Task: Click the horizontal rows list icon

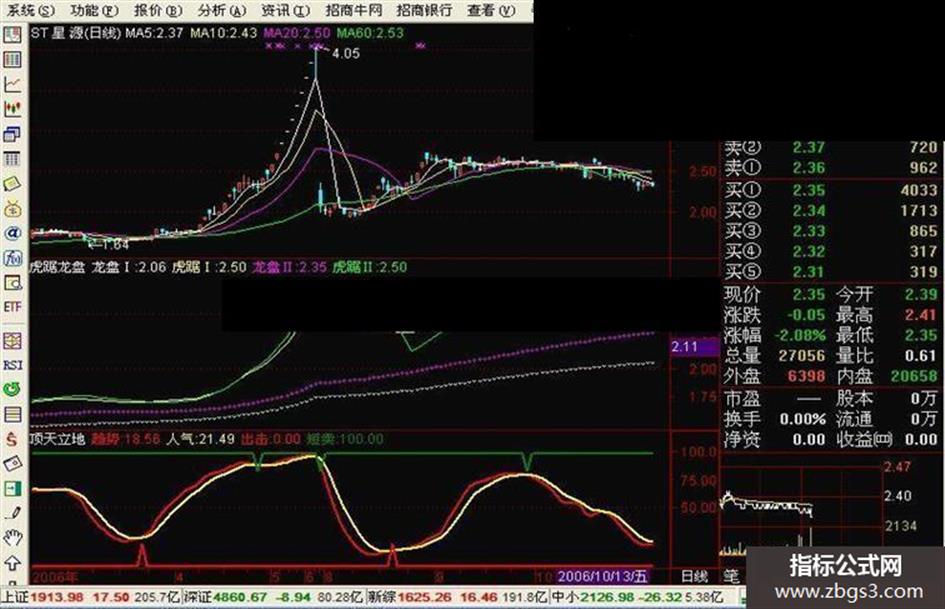Action: 13,414
